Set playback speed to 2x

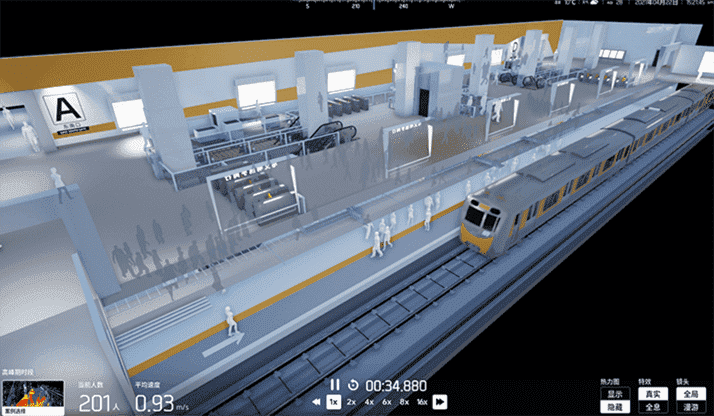(351, 402)
